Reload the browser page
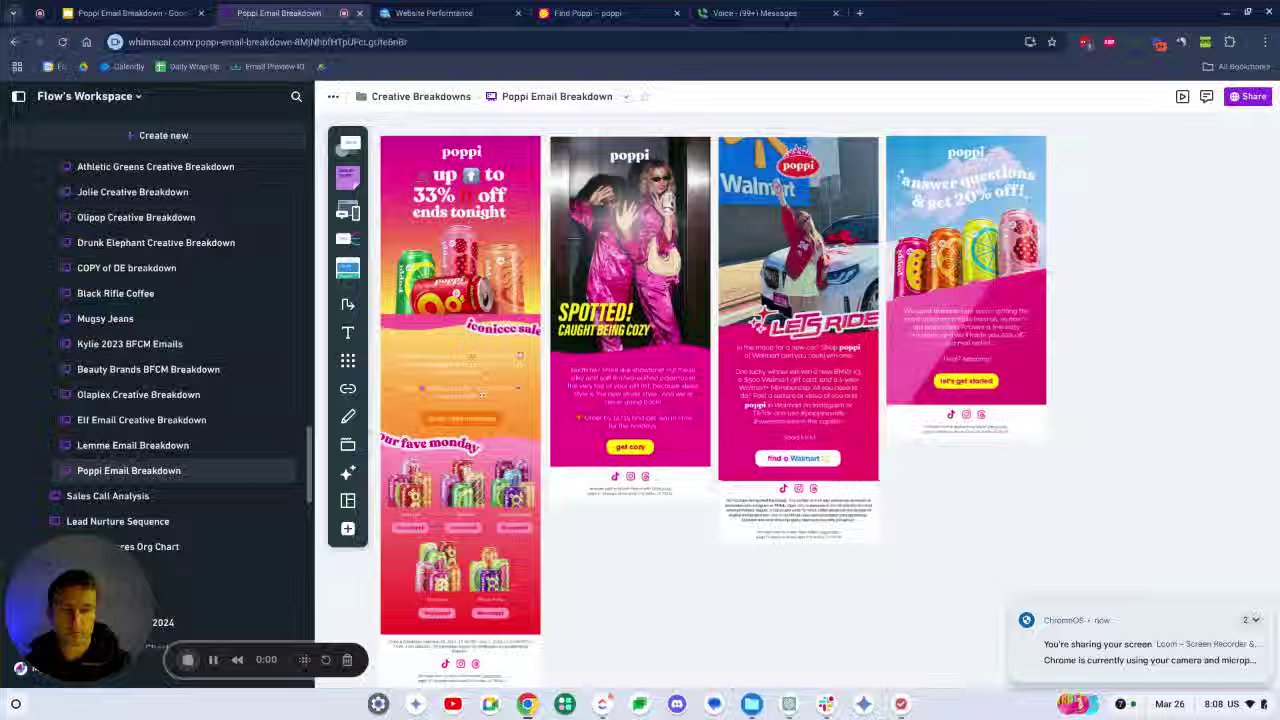This screenshot has height=720, width=1280. 62,42
